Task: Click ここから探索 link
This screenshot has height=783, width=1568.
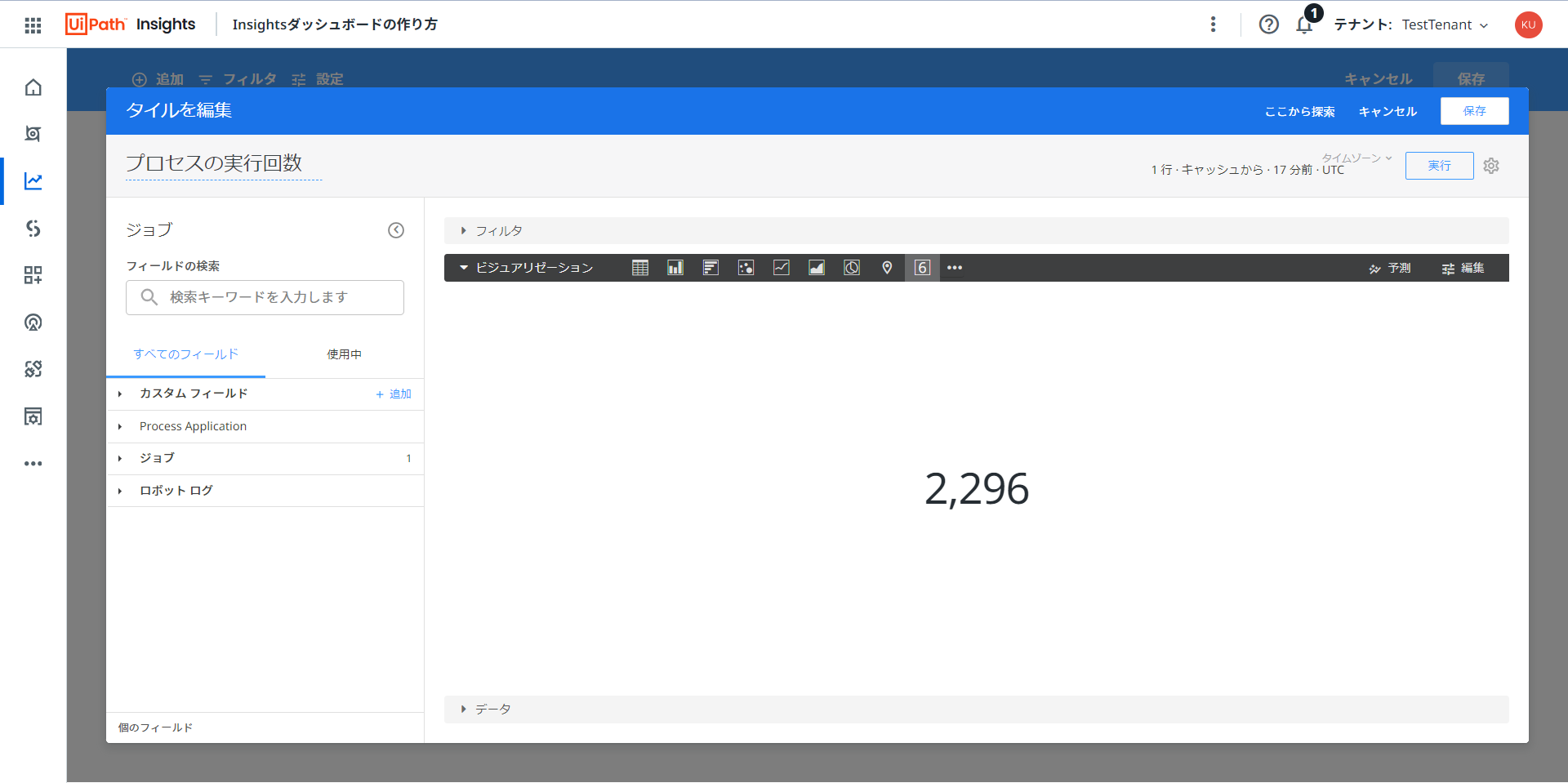Action: tap(1299, 112)
